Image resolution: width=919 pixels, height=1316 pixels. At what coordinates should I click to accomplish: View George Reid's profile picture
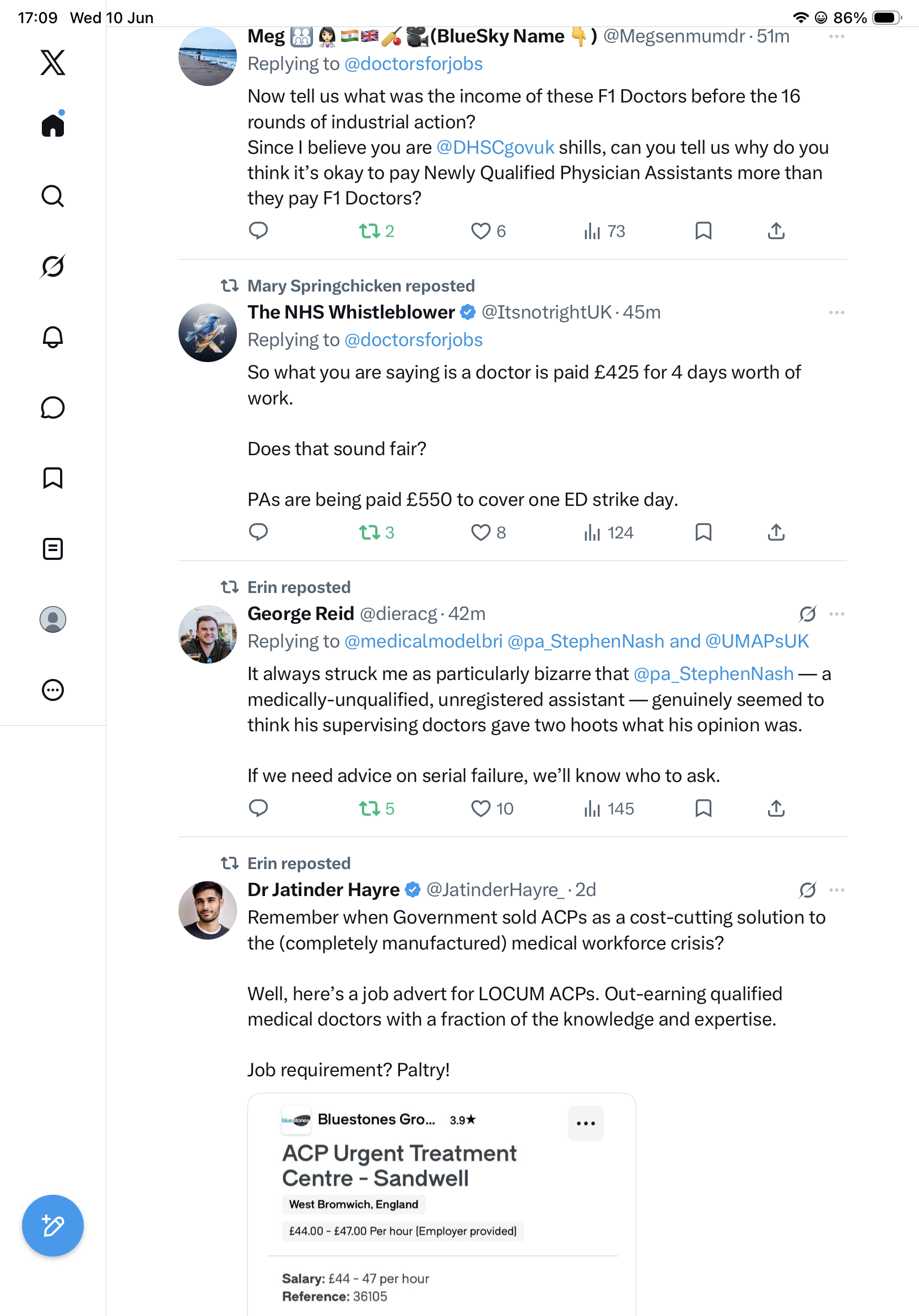pos(207,634)
